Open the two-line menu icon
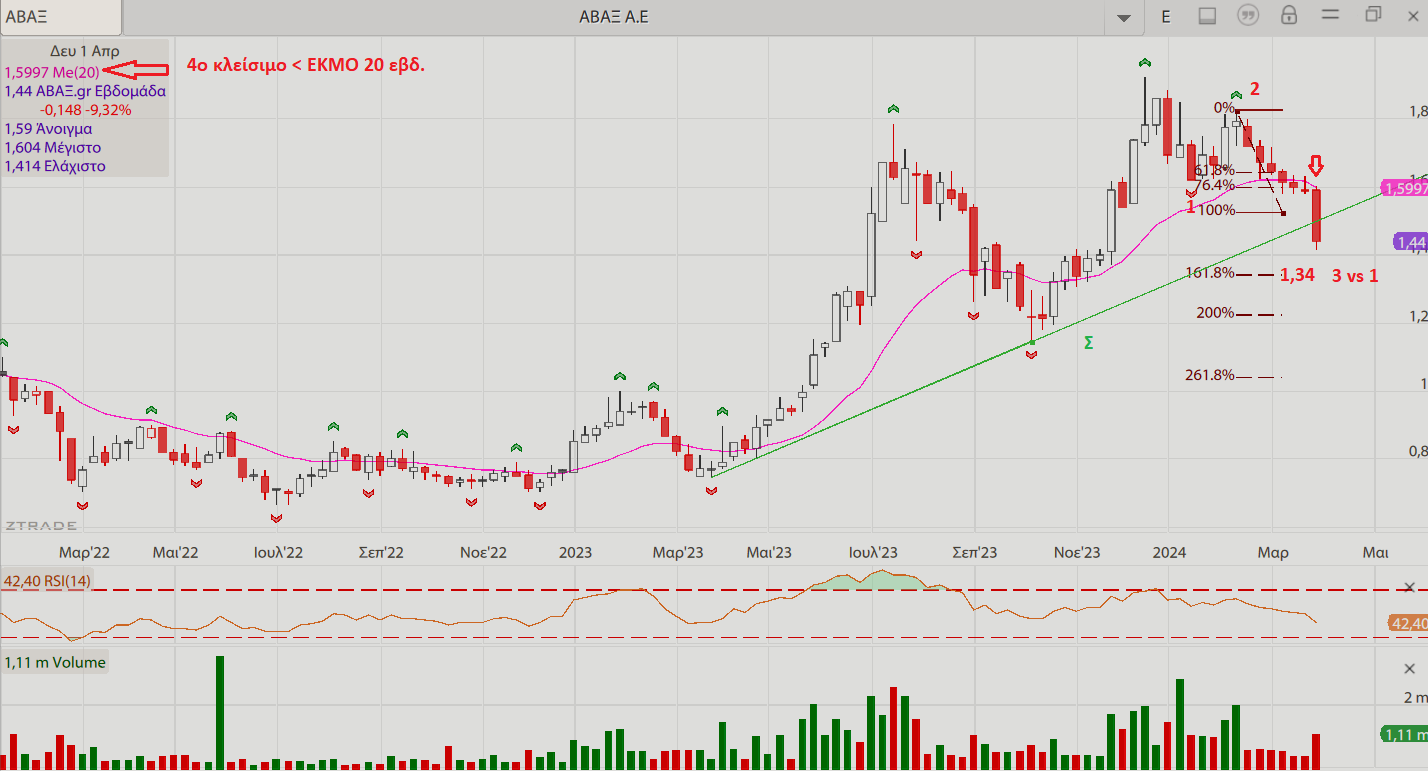This screenshot has height=771, width=1428. 1330,16
